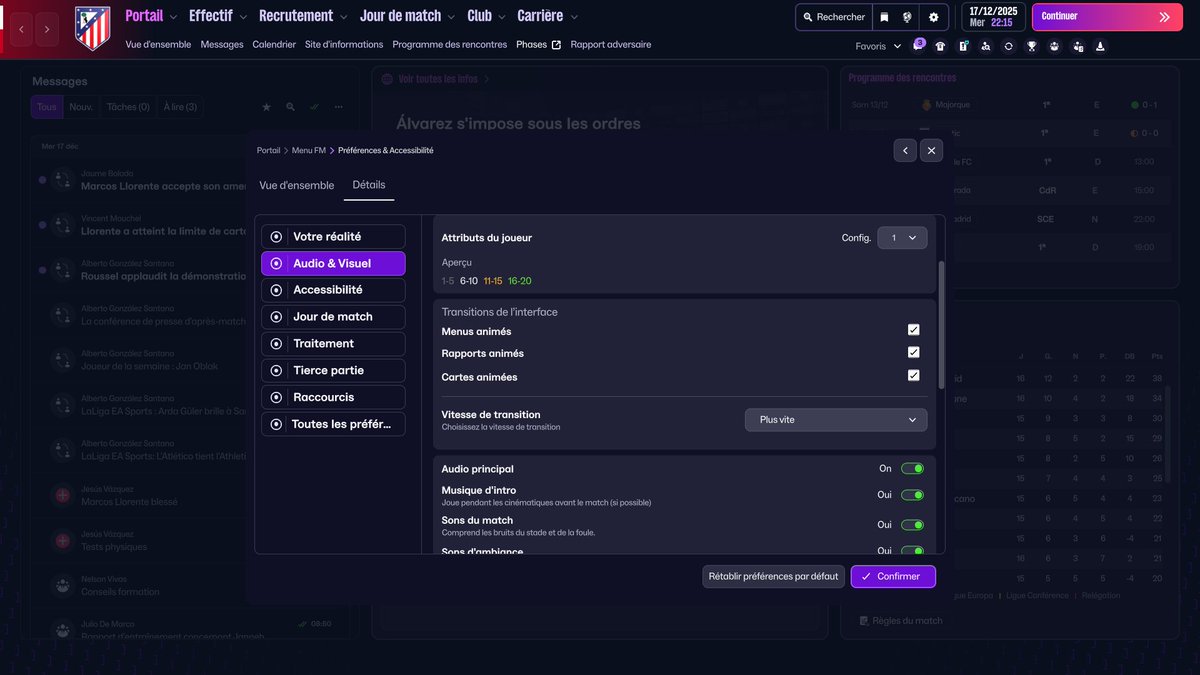Open the trophy competitions favourite icon
The width and height of the screenshot is (1200, 675).
coord(1032,46)
